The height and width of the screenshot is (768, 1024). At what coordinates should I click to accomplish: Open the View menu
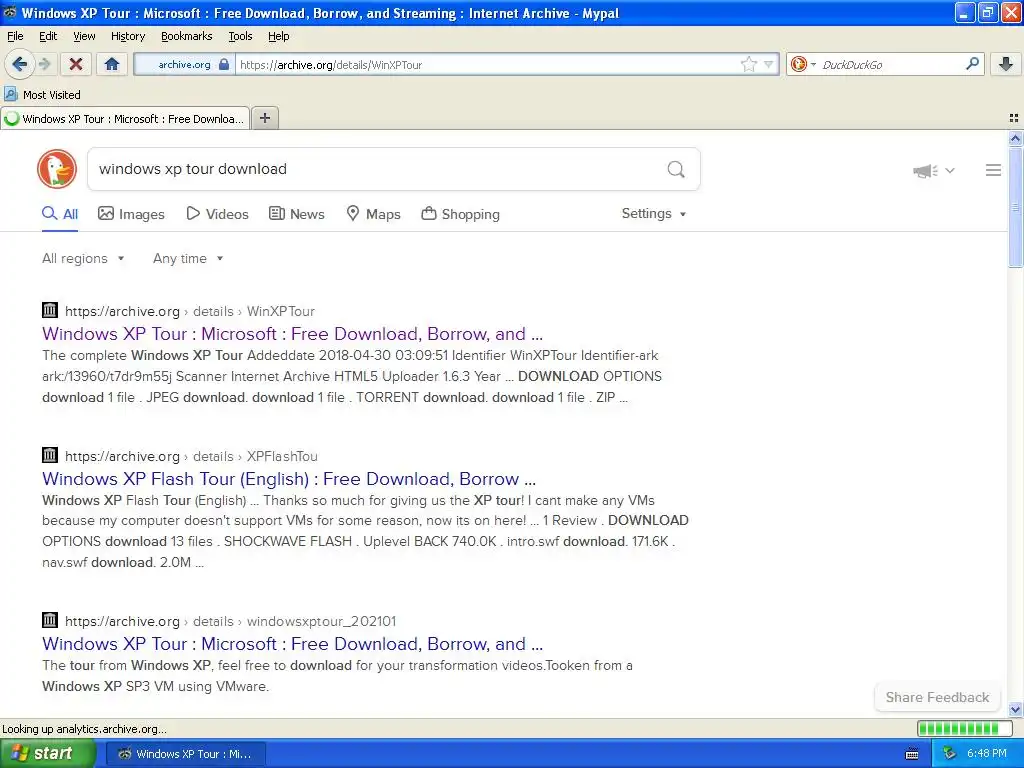click(84, 36)
